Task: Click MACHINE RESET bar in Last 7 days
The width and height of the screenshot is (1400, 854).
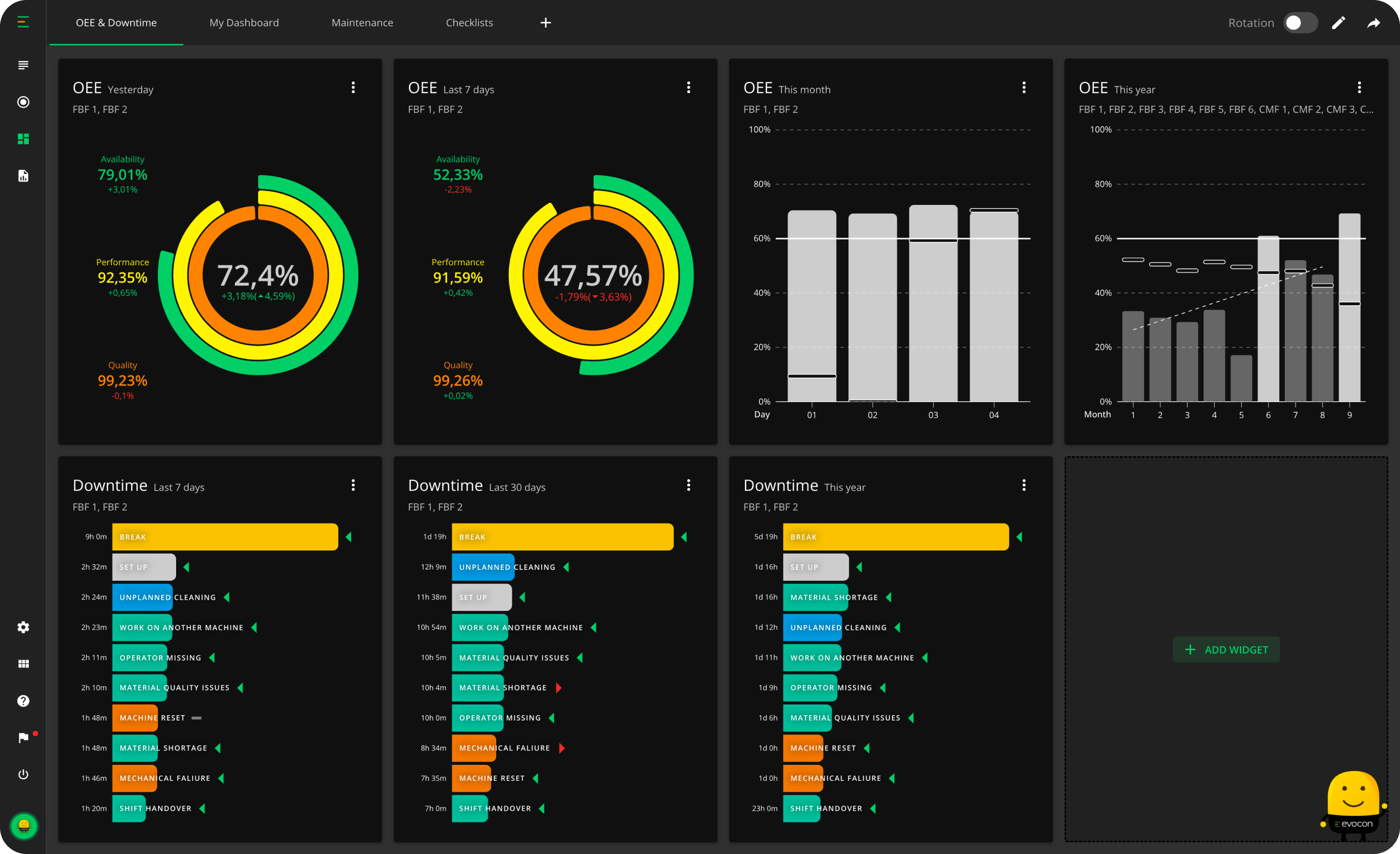Action: [x=135, y=718]
